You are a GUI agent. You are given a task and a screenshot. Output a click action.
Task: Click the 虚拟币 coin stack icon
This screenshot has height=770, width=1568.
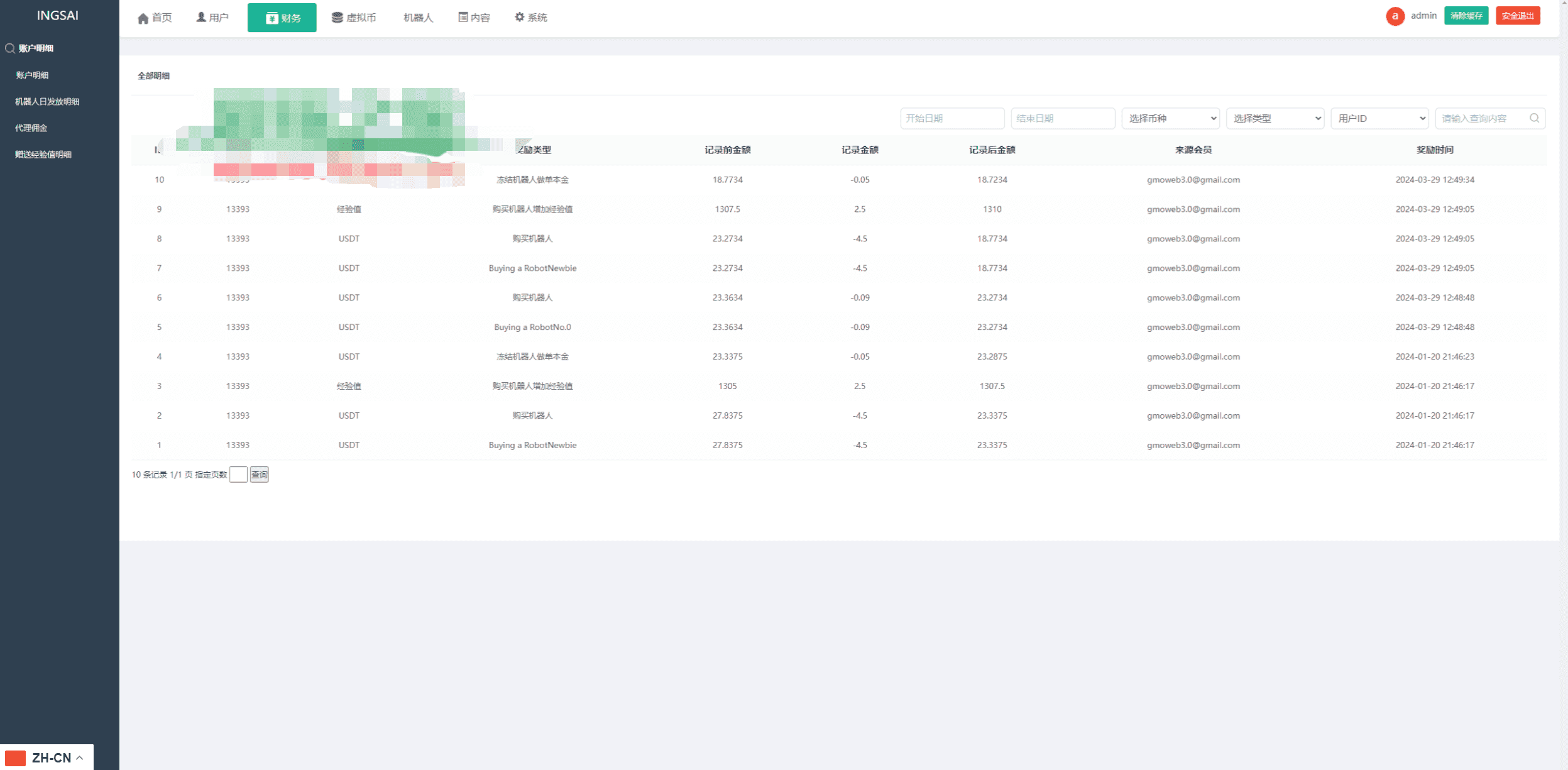click(x=337, y=18)
